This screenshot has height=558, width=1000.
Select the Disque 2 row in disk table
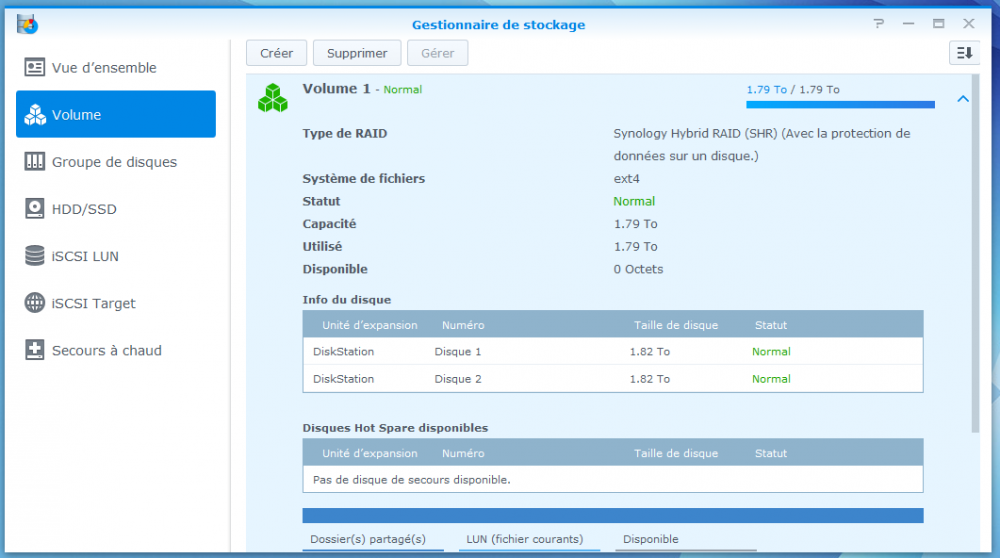[x=612, y=379]
